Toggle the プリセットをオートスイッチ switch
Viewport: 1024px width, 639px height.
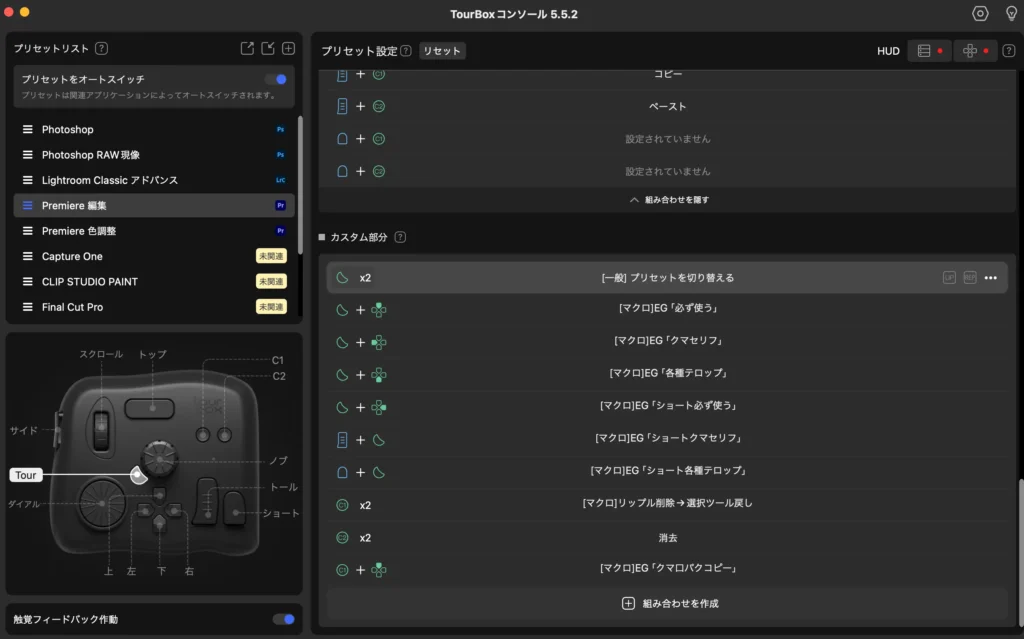click(277, 79)
